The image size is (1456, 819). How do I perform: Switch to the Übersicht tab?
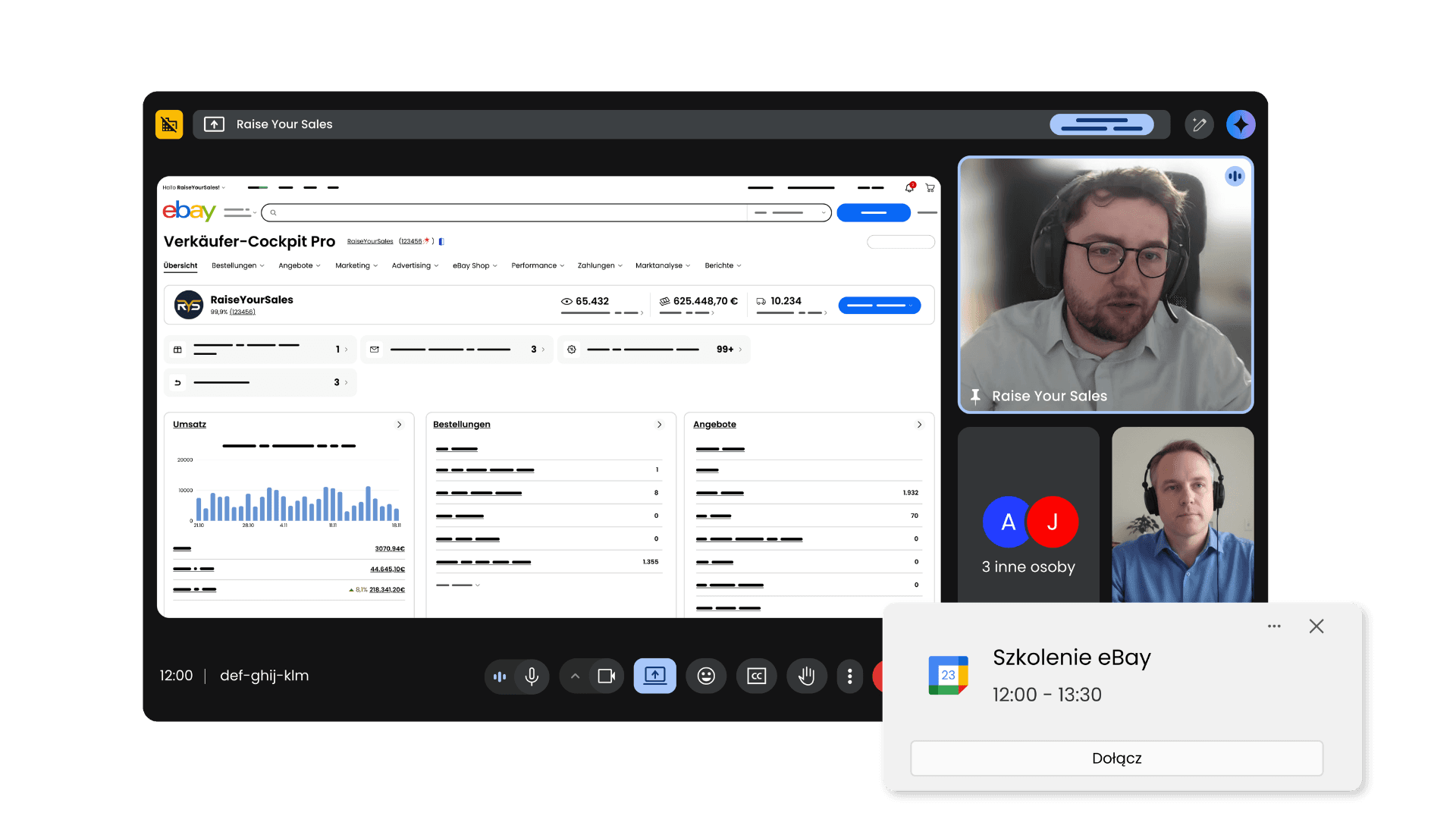(x=180, y=265)
